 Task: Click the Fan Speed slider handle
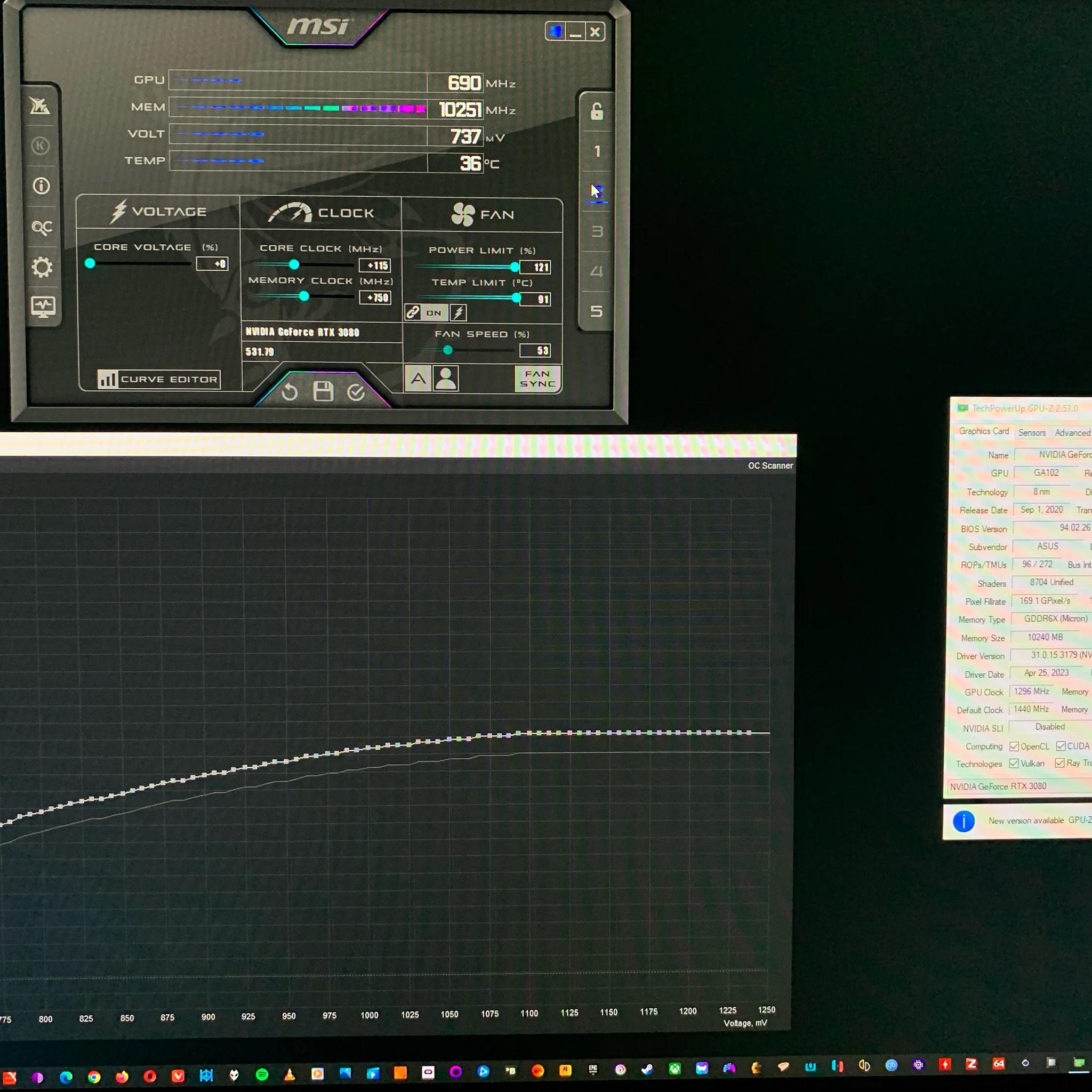(x=448, y=350)
